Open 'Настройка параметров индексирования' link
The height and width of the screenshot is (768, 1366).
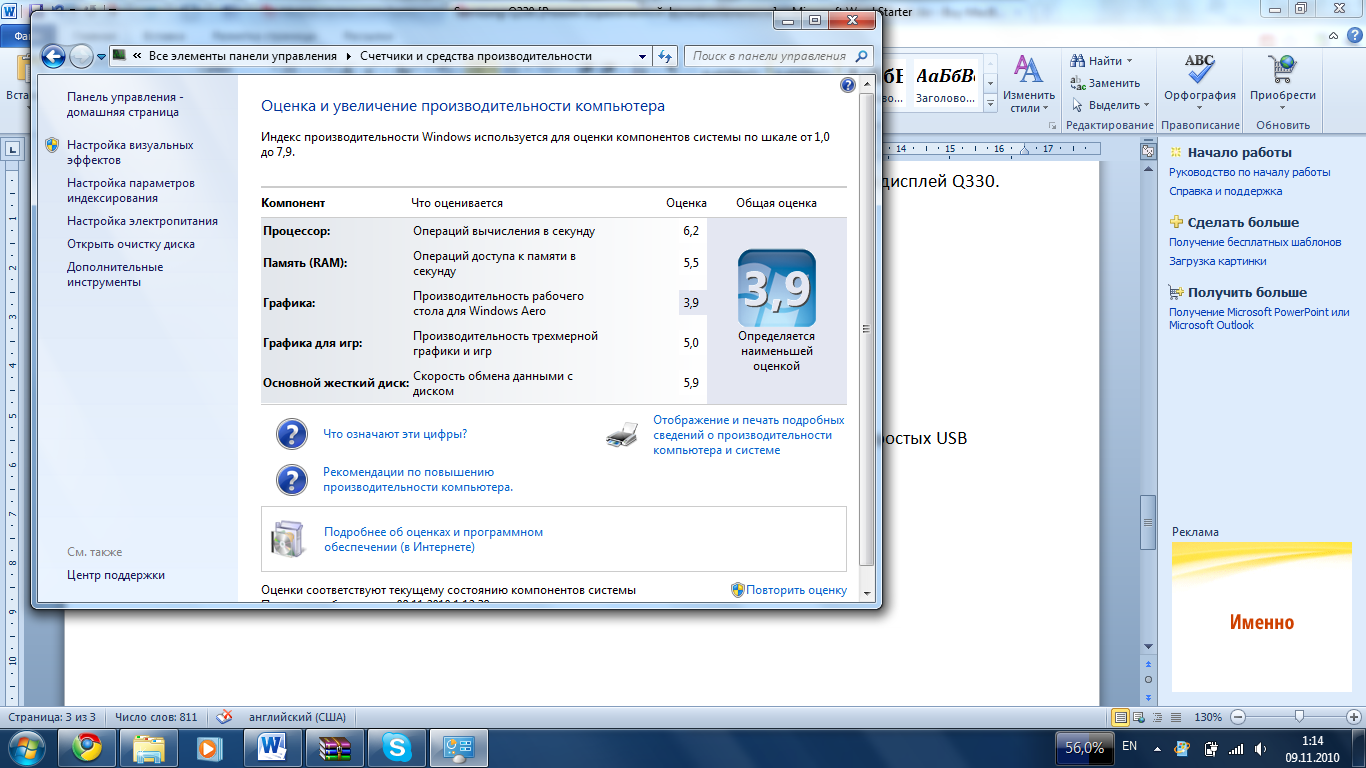(x=131, y=190)
